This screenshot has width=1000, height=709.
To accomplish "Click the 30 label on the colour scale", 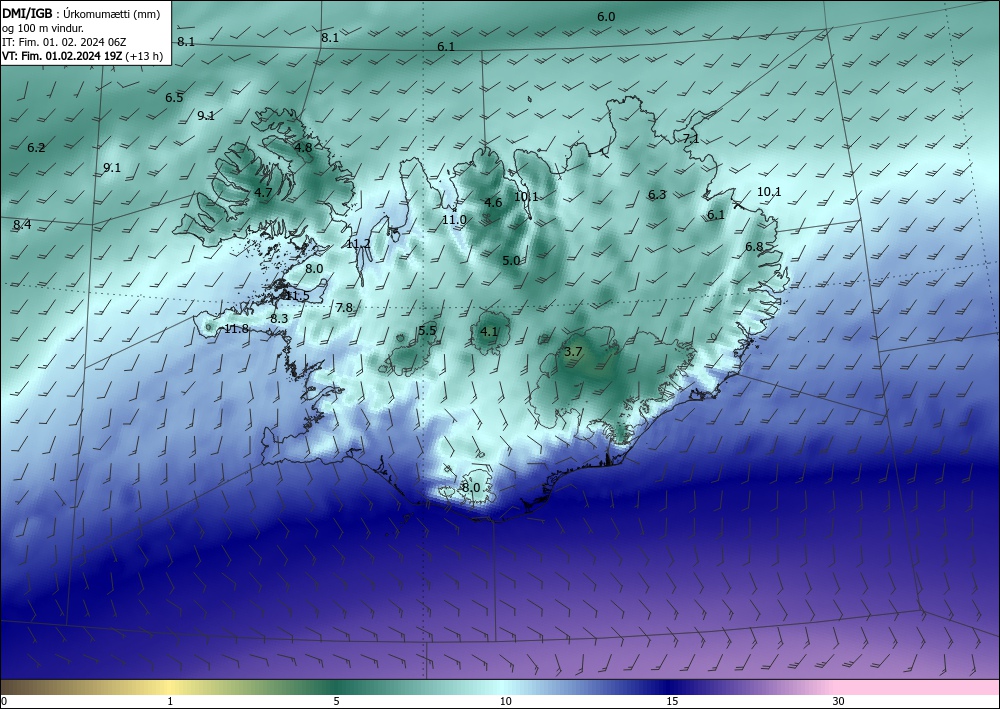I will 839,701.
